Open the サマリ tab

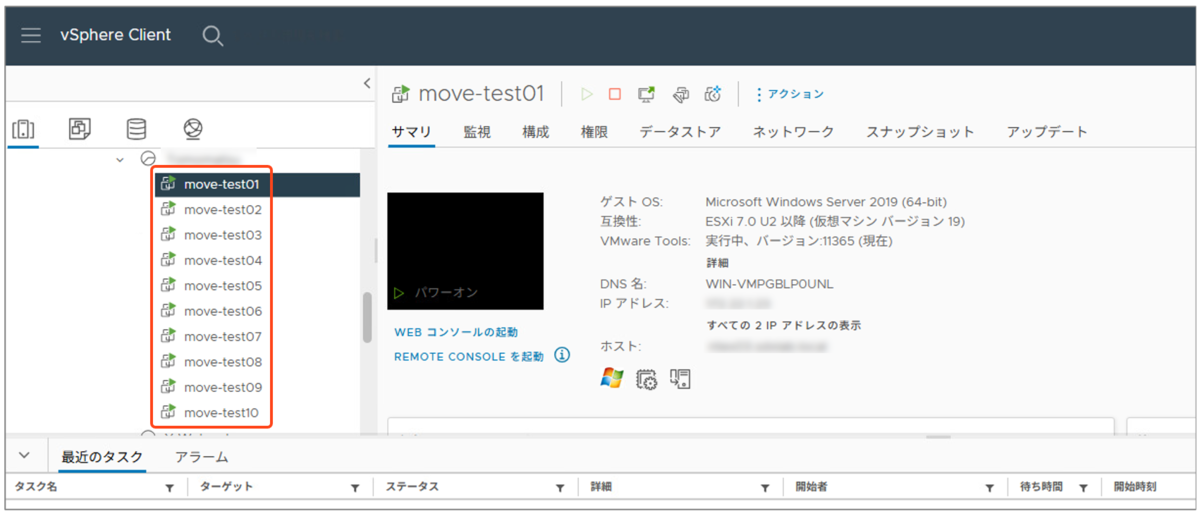411,131
